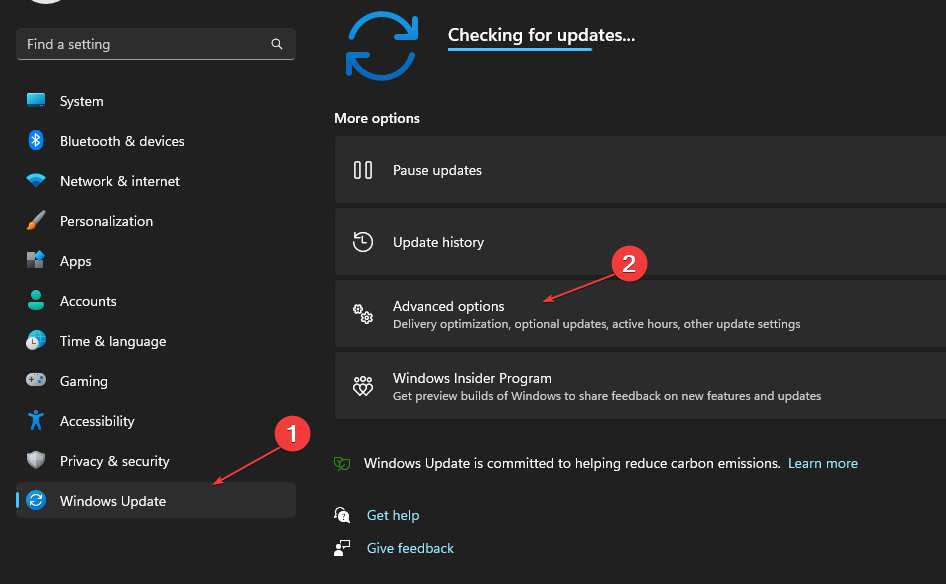Viewport: 946px width, 584px height.
Task: Click the Gaming controller icon
Action: coord(36,381)
